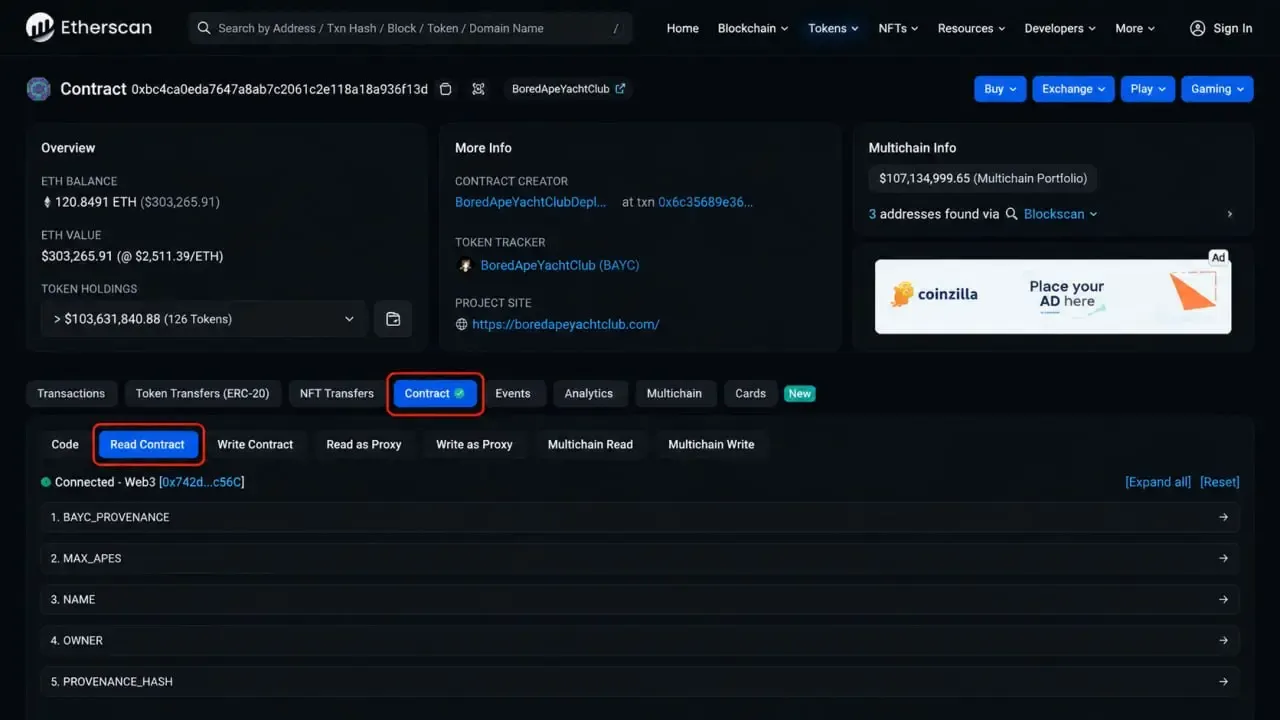Click the Sign In user icon
1280x720 pixels.
(1197, 28)
